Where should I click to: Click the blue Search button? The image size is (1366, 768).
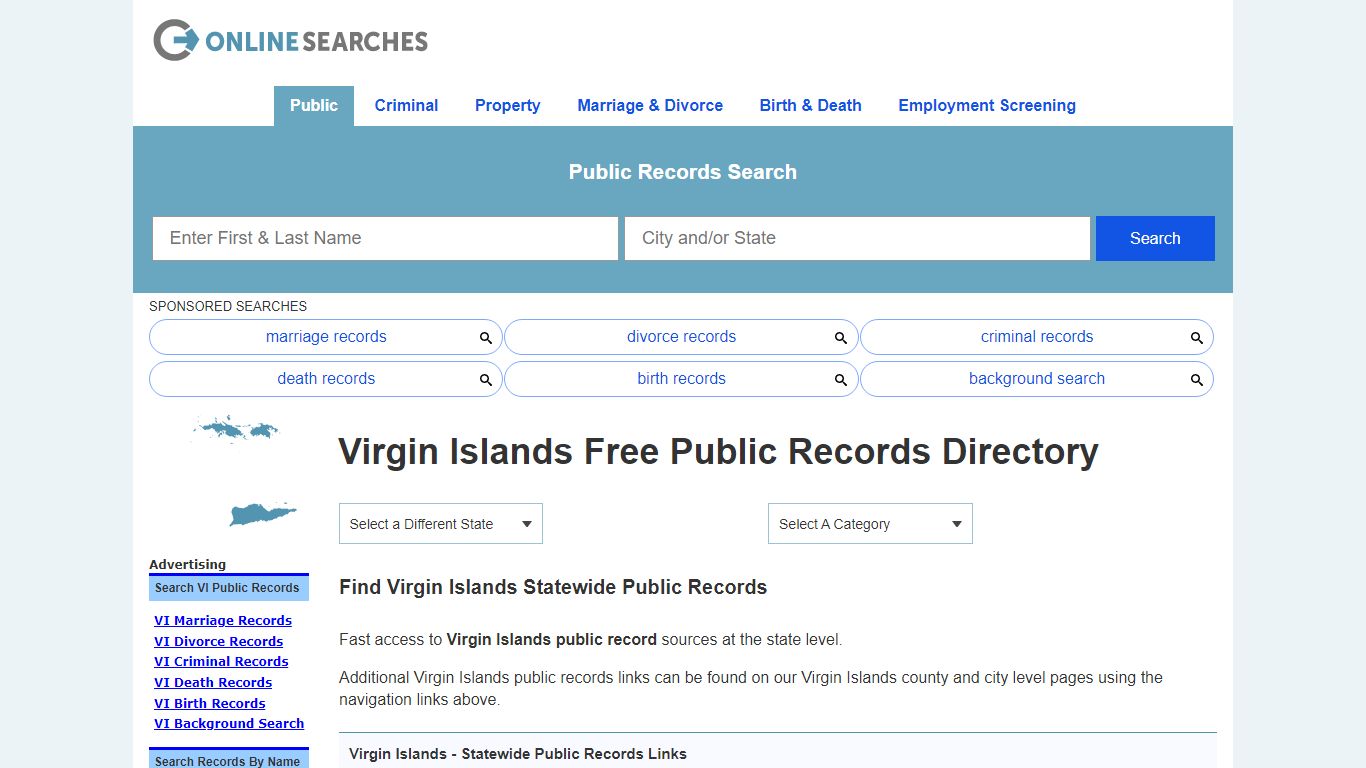(x=1155, y=238)
